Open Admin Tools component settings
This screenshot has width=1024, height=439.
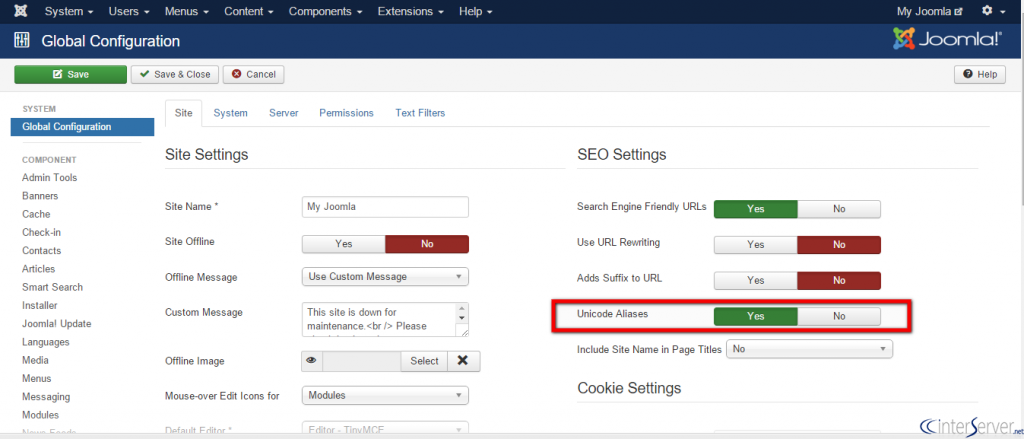point(50,178)
